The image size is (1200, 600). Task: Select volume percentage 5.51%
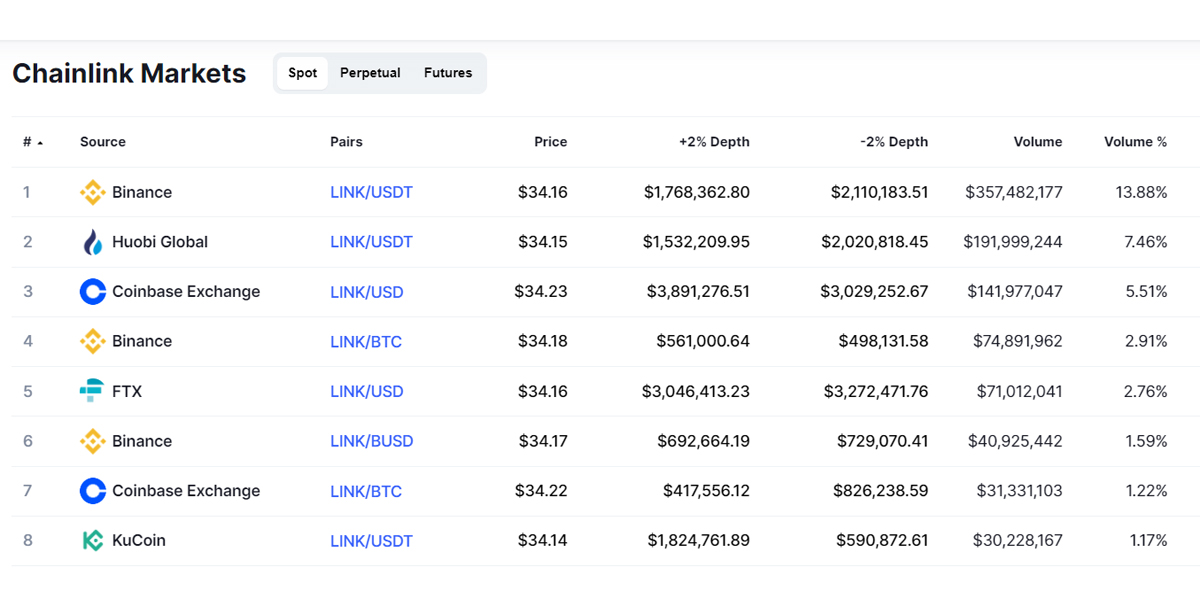pos(1146,292)
